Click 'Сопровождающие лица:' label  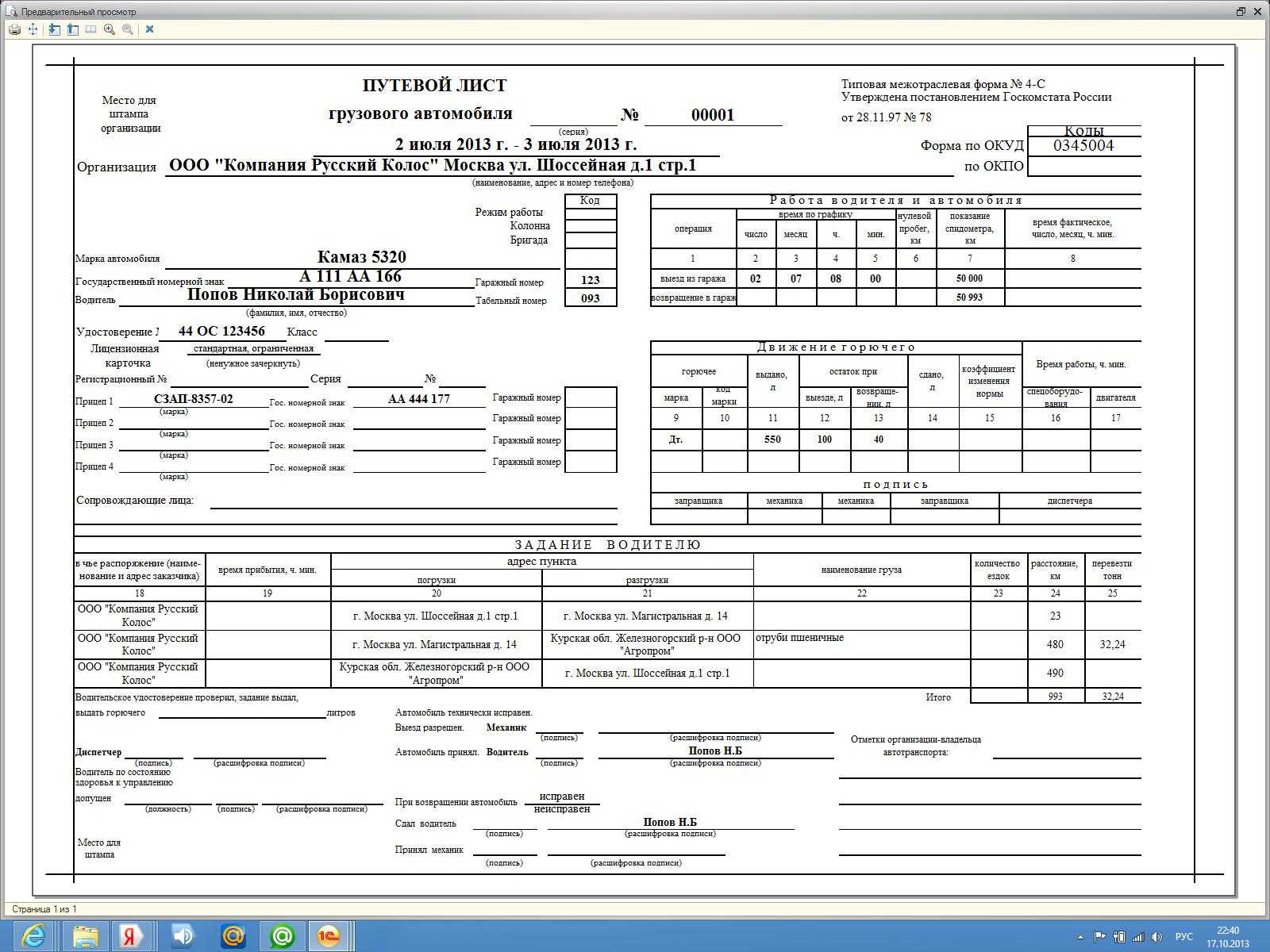pos(135,501)
